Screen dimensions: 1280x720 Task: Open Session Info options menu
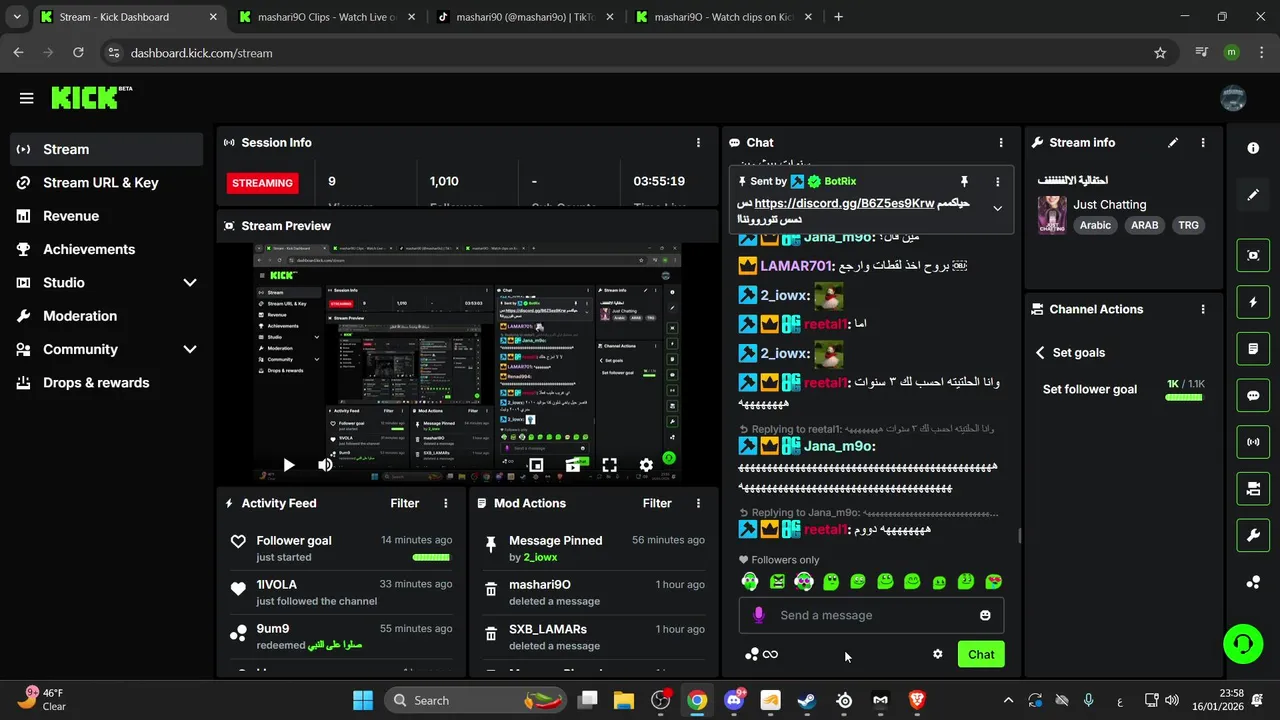(x=698, y=143)
